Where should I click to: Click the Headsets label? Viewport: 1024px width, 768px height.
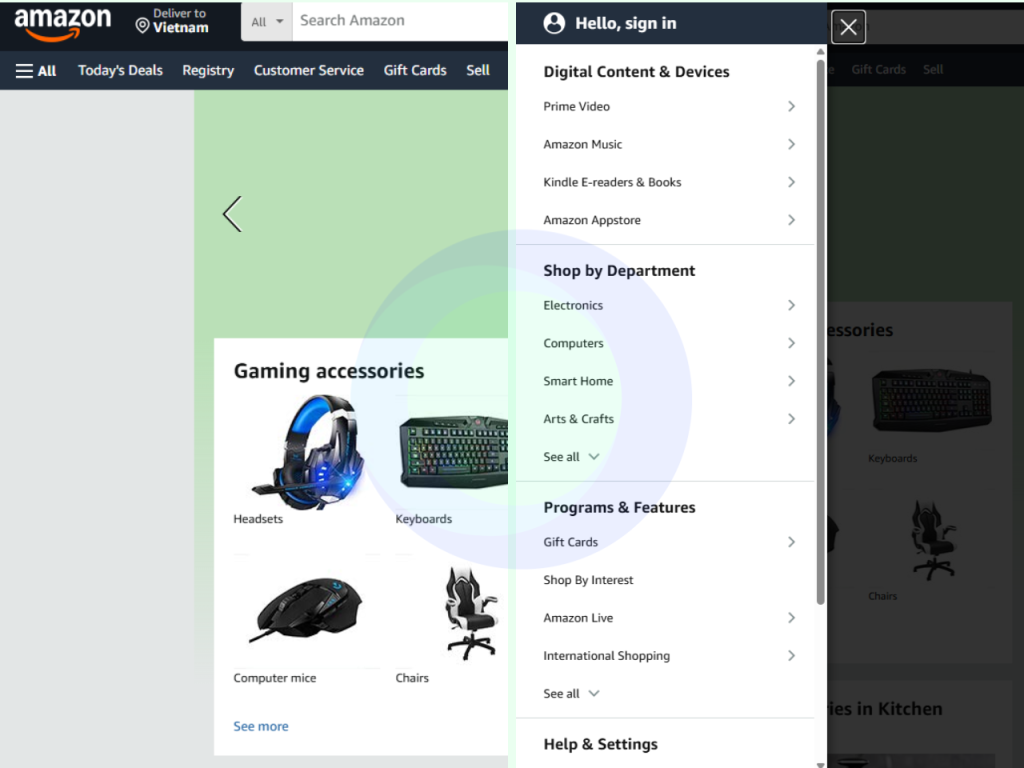258,519
